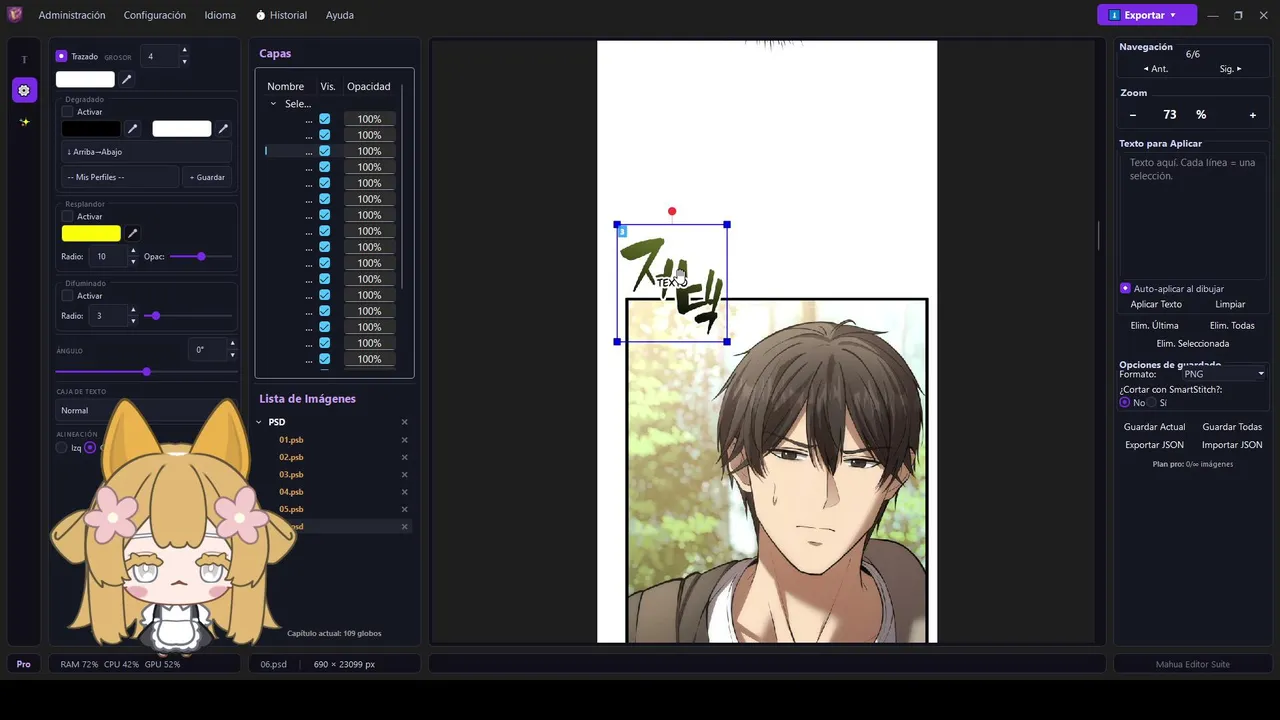Click the Limpiar button
Image resolution: width=1280 pixels, height=720 pixels.
click(x=1230, y=304)
